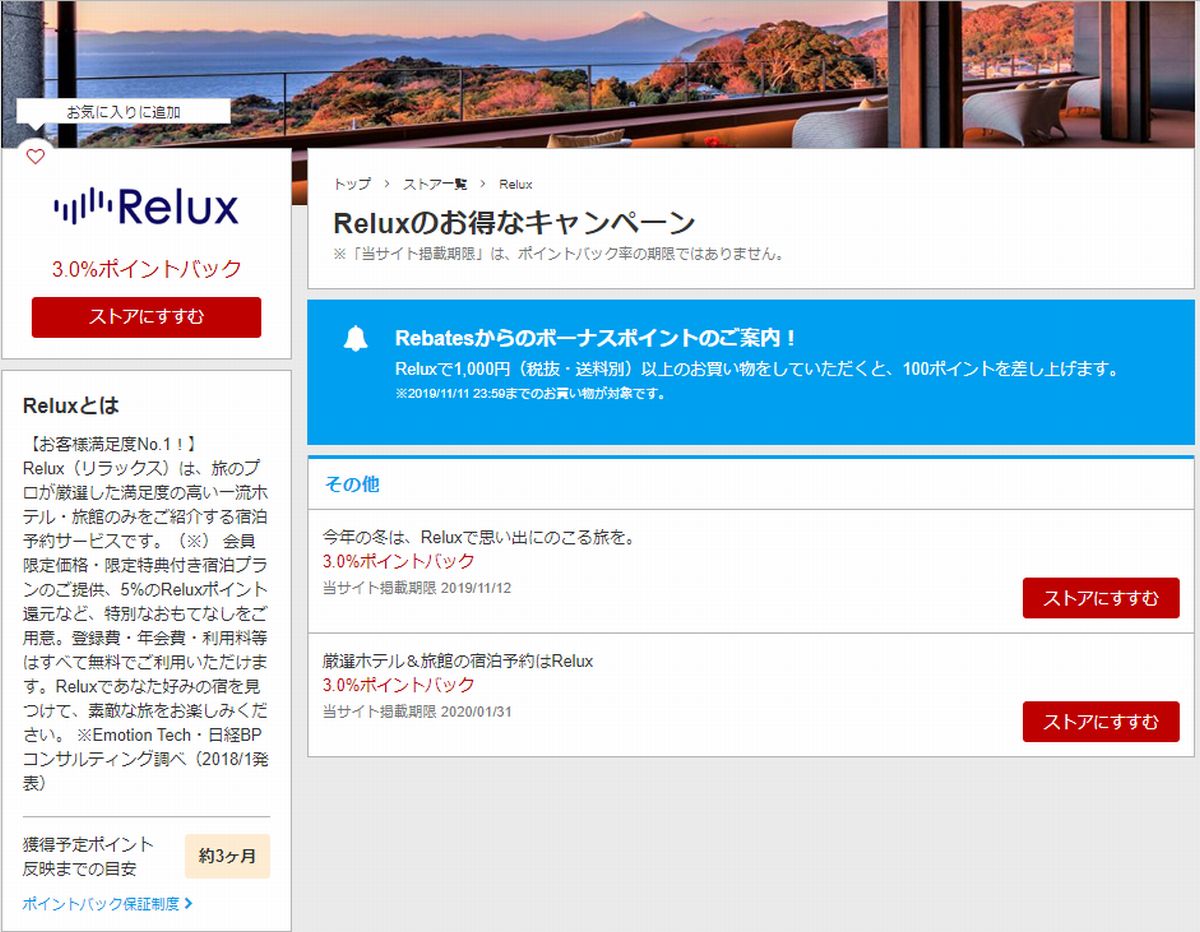Click 3.0%ポイントバック under Relux logo
This screenshot has width=1200, height=932.
click(147, 268)
